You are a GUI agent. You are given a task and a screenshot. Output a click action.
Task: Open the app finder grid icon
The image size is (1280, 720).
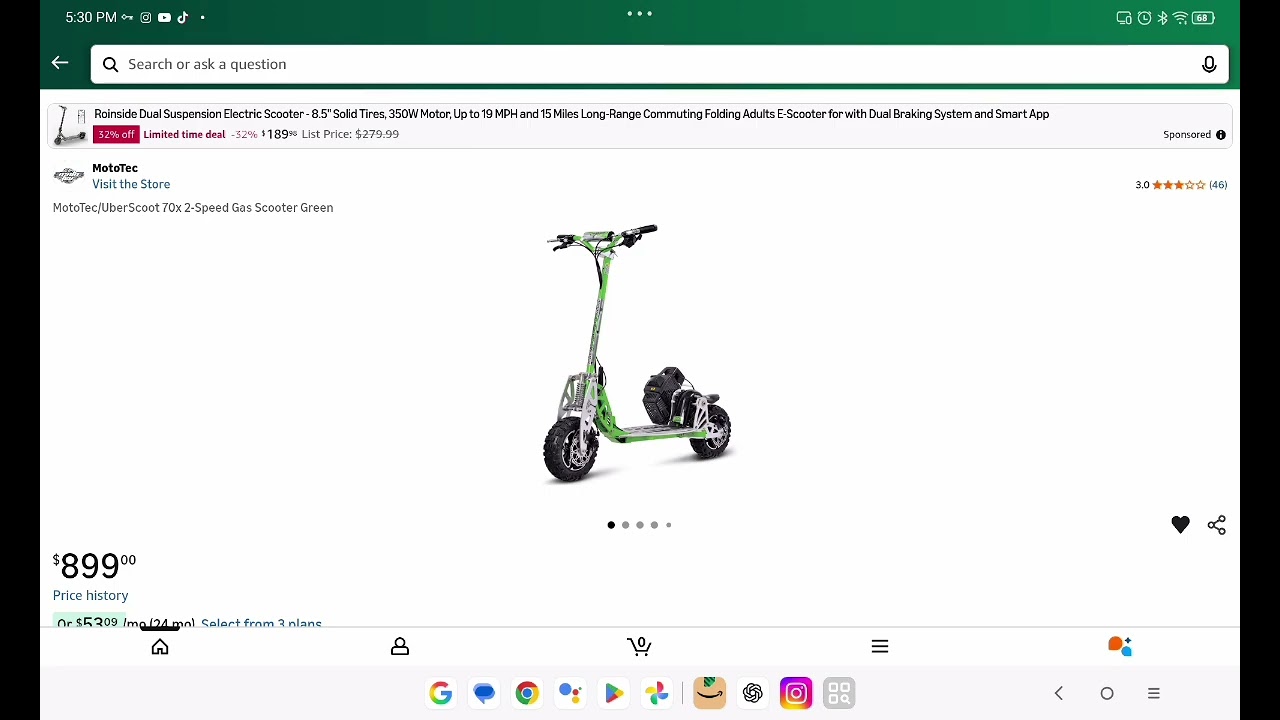coord(839,693)
